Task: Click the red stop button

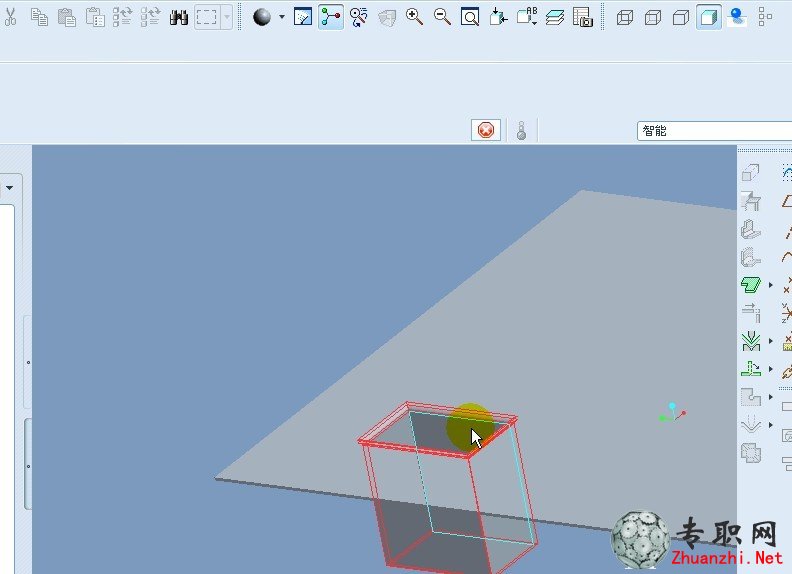Action: (x=486, y=130)
